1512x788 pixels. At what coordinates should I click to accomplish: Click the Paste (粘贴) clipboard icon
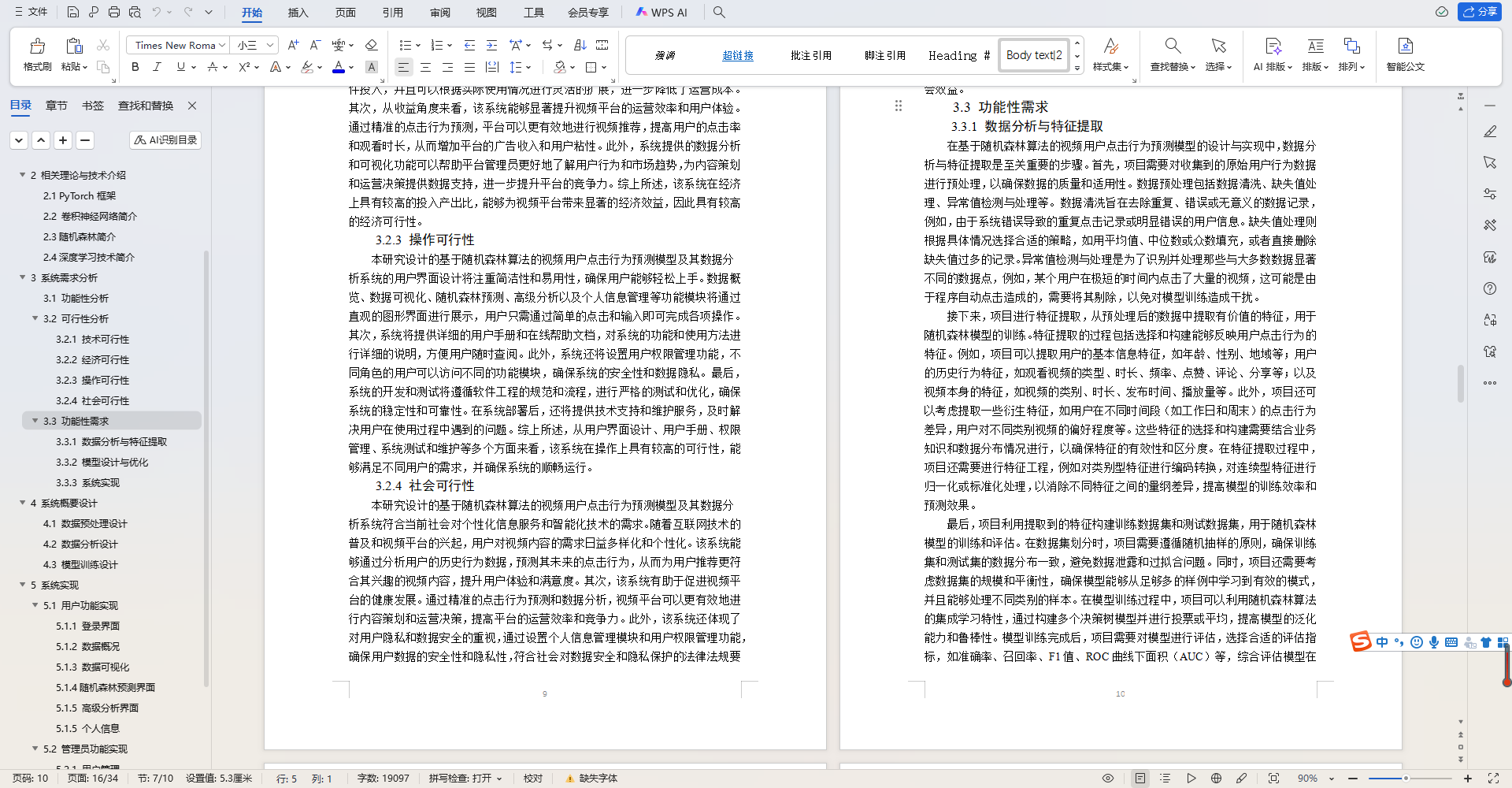(x=74, y=46)
